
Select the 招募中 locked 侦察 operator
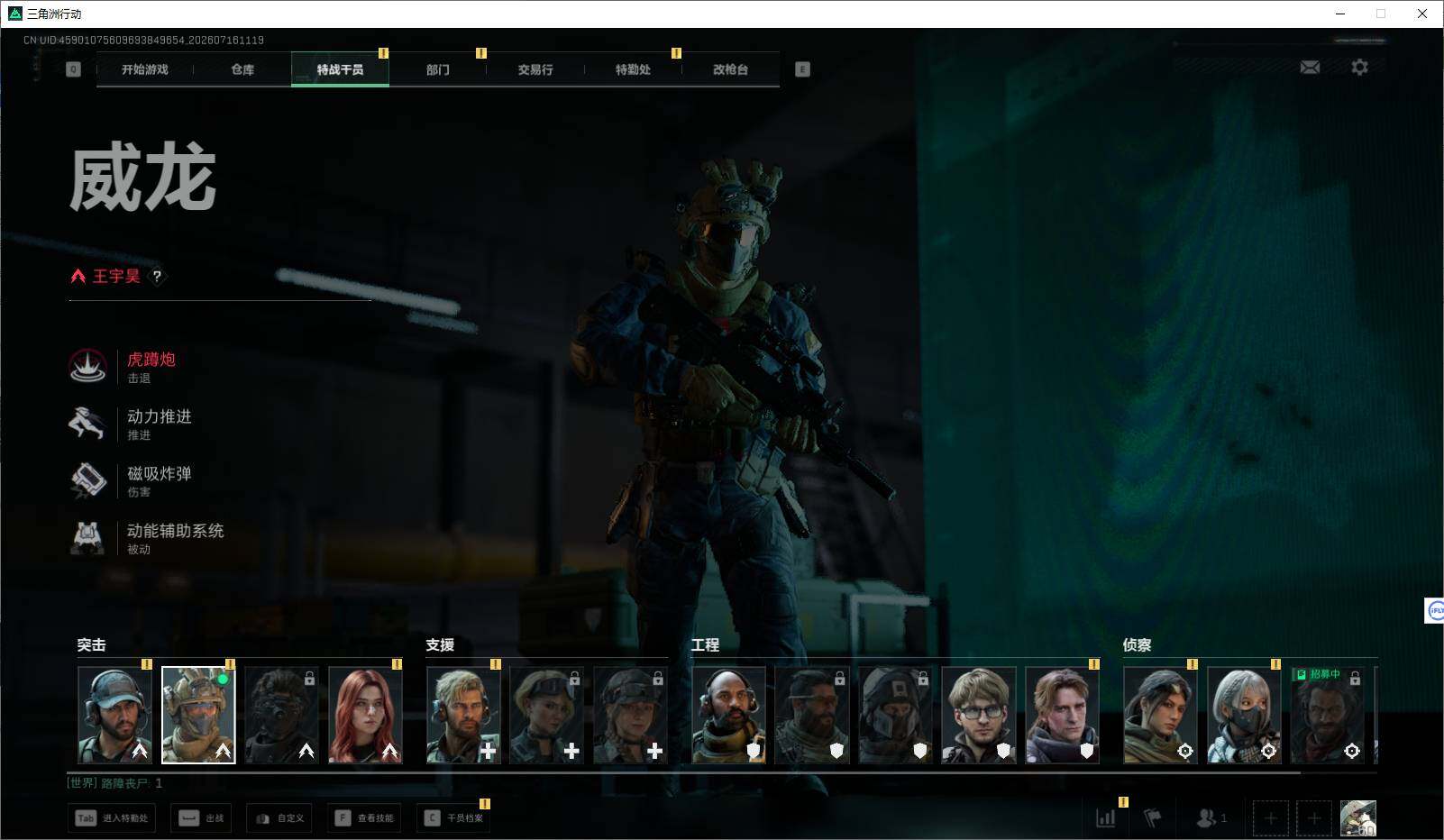coord(1328,716)
